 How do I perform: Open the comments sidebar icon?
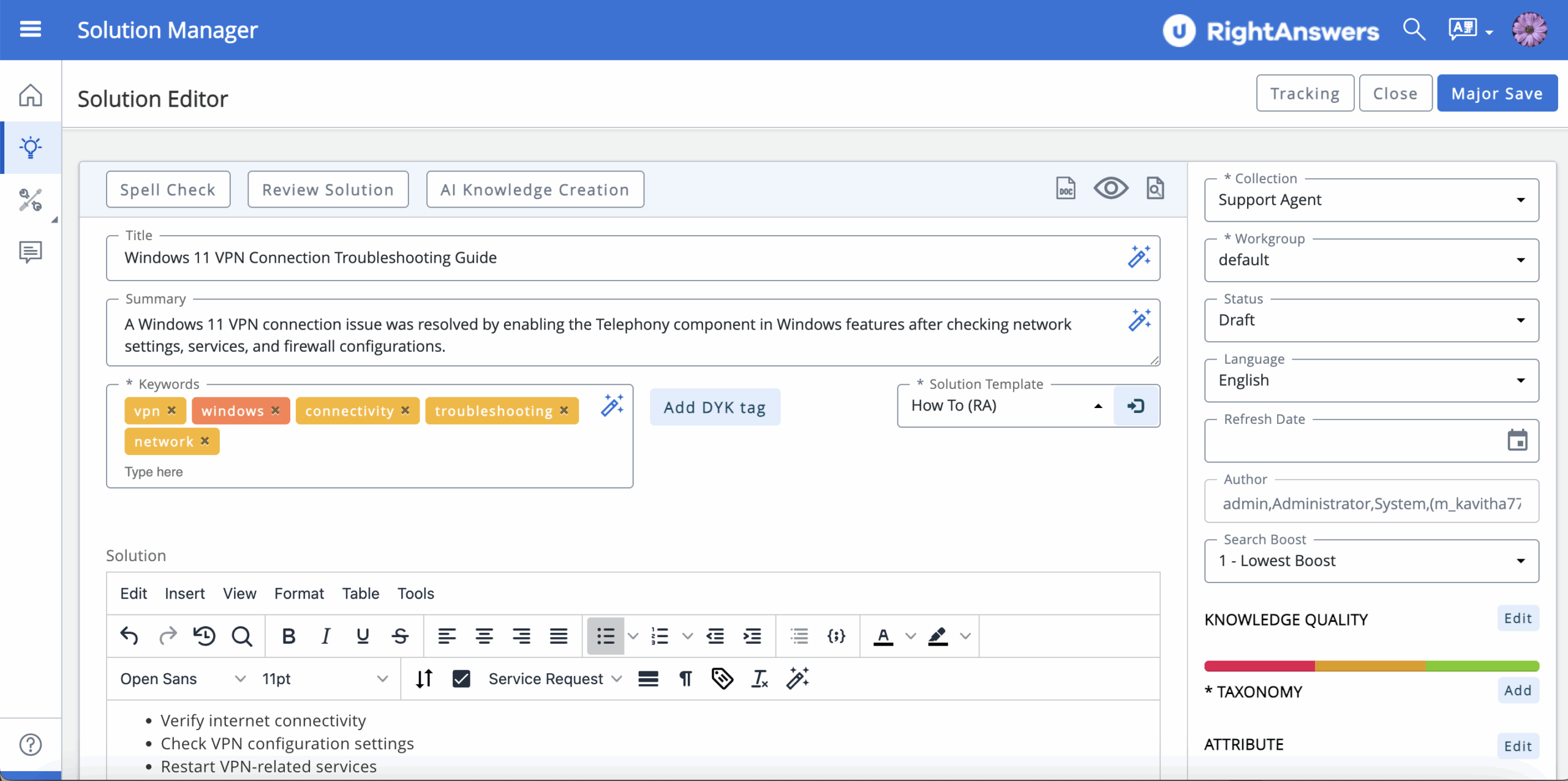point(31,252)
